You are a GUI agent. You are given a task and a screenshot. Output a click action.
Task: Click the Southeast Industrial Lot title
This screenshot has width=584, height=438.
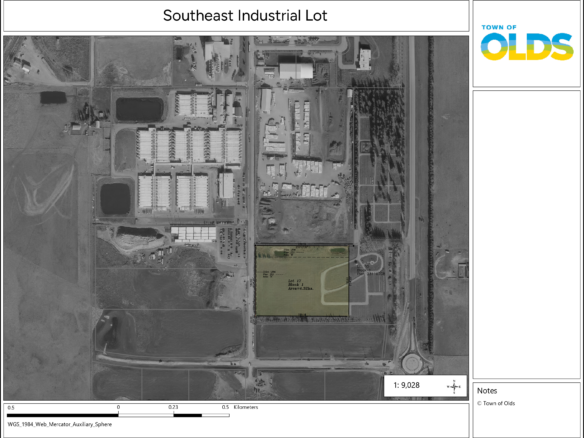pyautogui.click(x=245, y=16)
